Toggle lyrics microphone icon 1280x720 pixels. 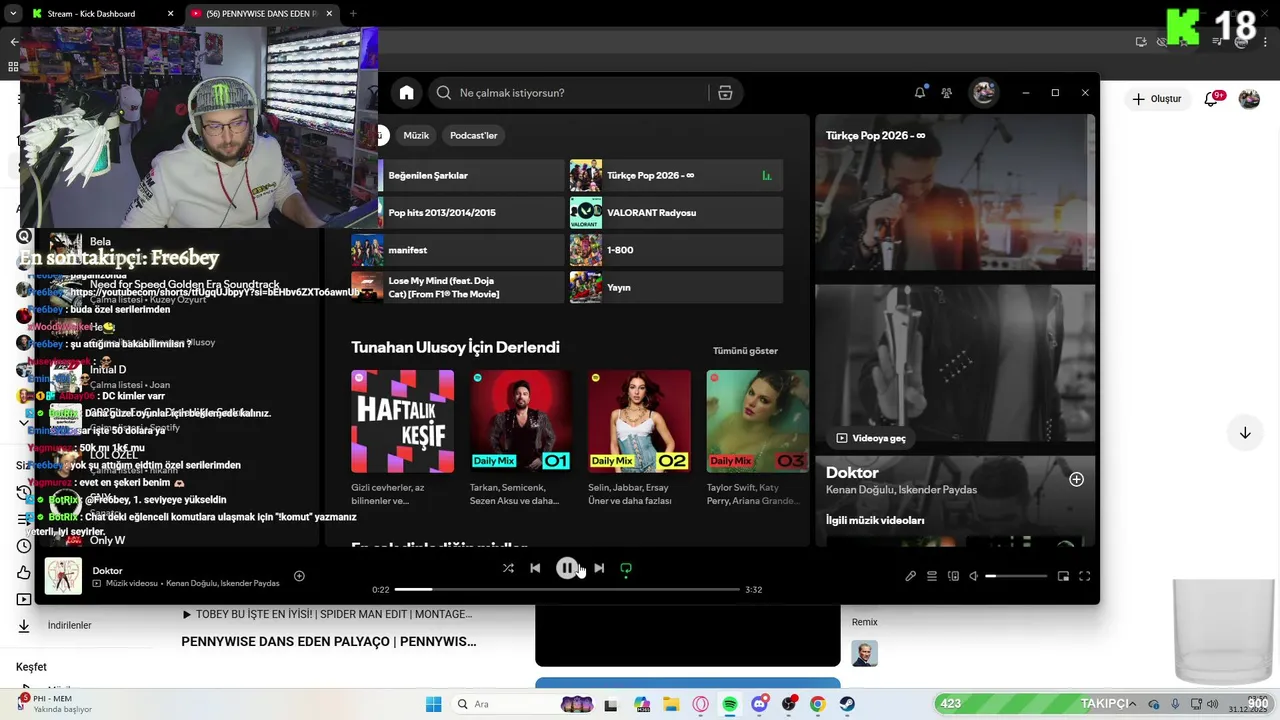[x=910, y=576]
